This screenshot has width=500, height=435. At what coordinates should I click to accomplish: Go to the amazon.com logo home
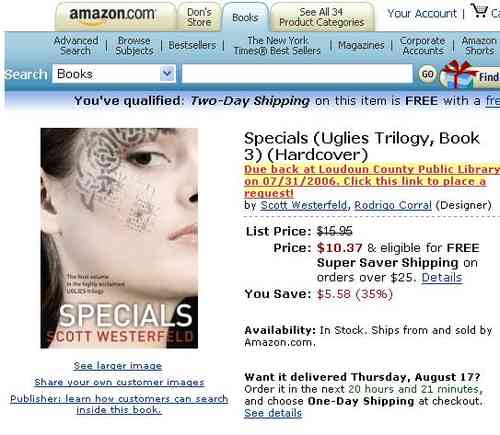click(x=112, y=16)
